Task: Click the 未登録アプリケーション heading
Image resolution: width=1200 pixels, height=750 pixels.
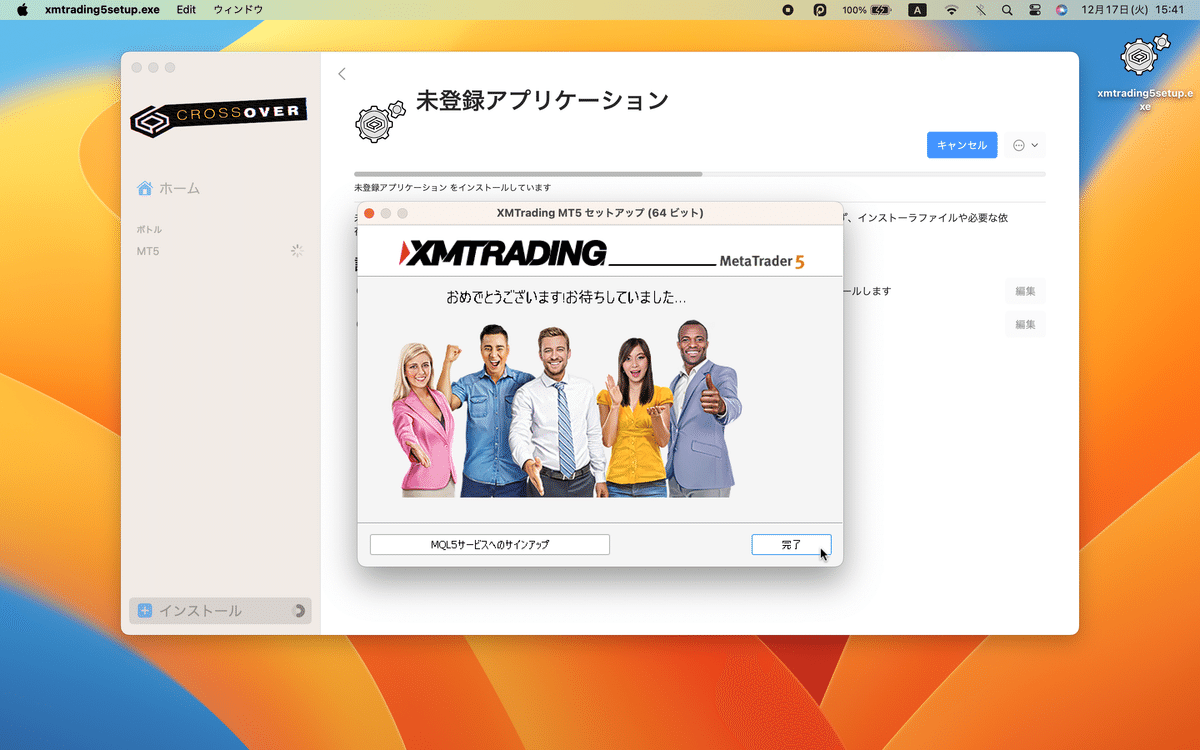Action: [542, 101]
